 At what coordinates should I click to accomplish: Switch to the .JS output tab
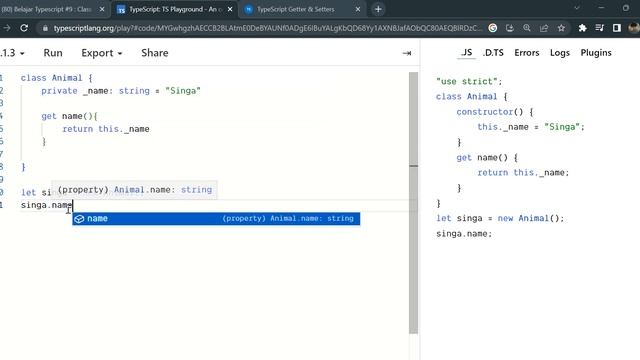tap(467, 53)
